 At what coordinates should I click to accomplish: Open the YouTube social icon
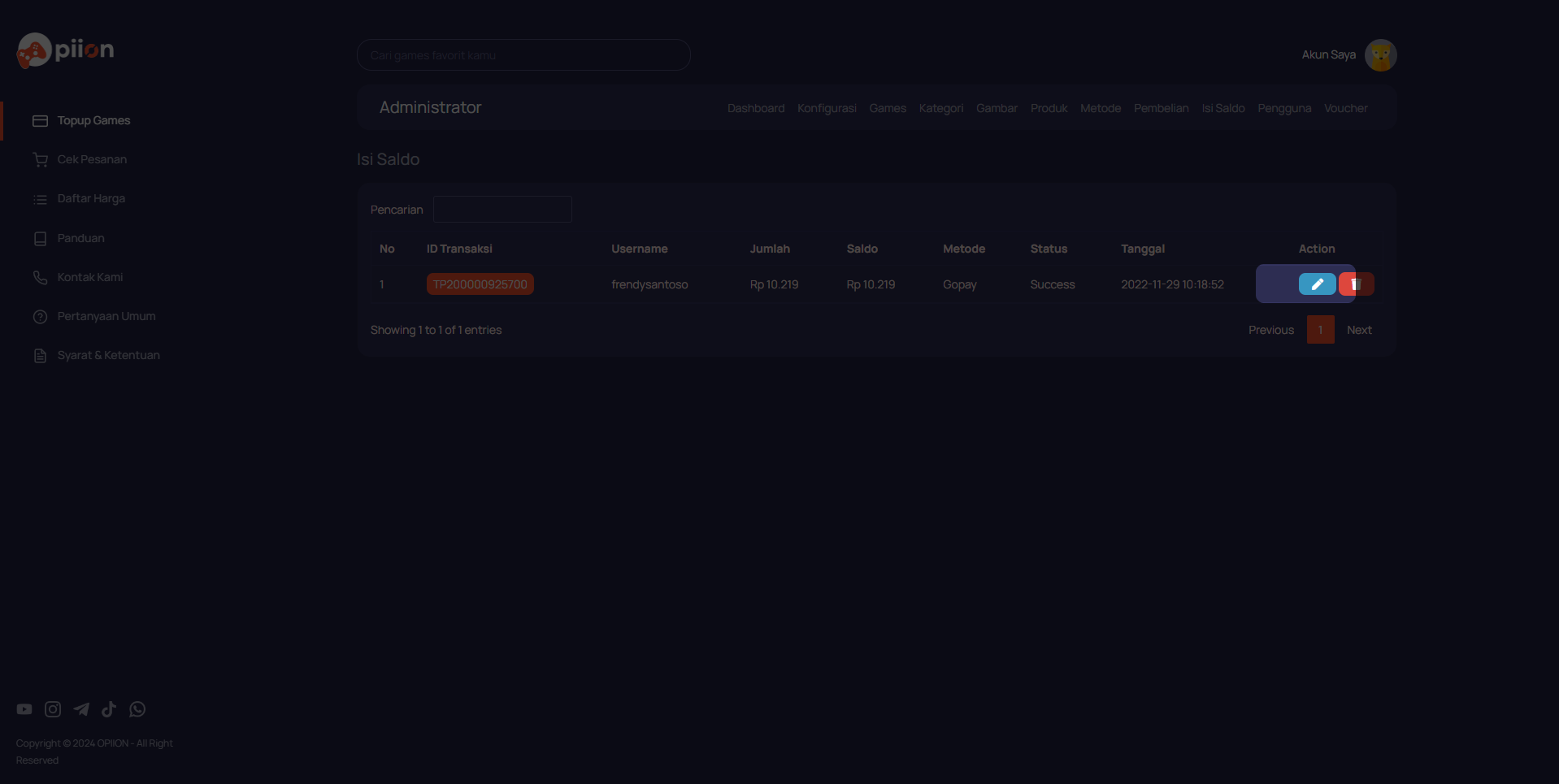click(x=24, y=709)
